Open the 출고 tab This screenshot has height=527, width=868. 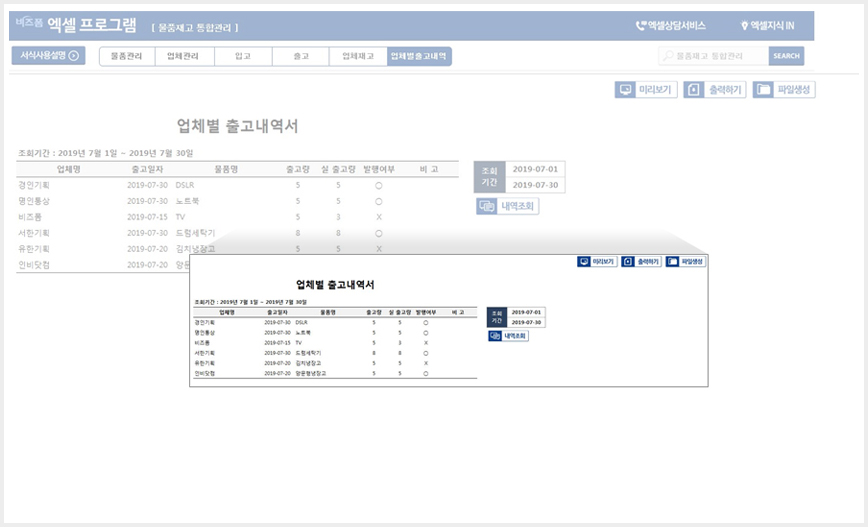(301, 56)
